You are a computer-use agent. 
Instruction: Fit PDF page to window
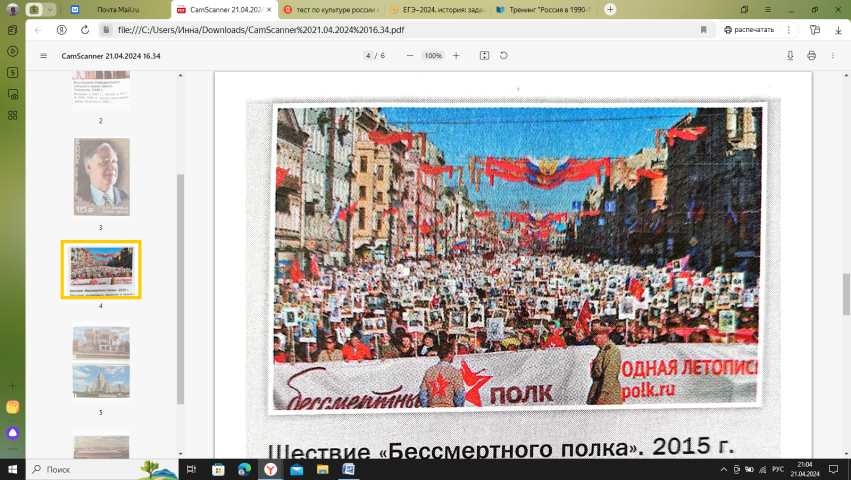tap(484, 55)
